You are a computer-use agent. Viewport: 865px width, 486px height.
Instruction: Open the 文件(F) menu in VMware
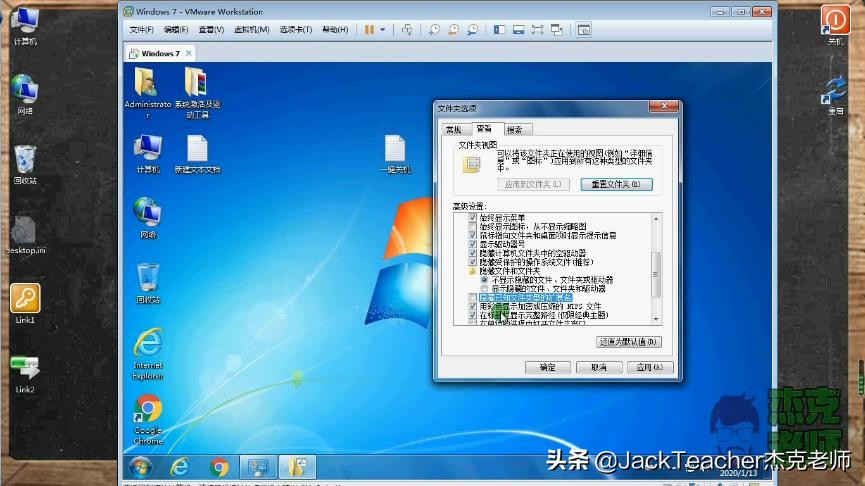(141, 30)
